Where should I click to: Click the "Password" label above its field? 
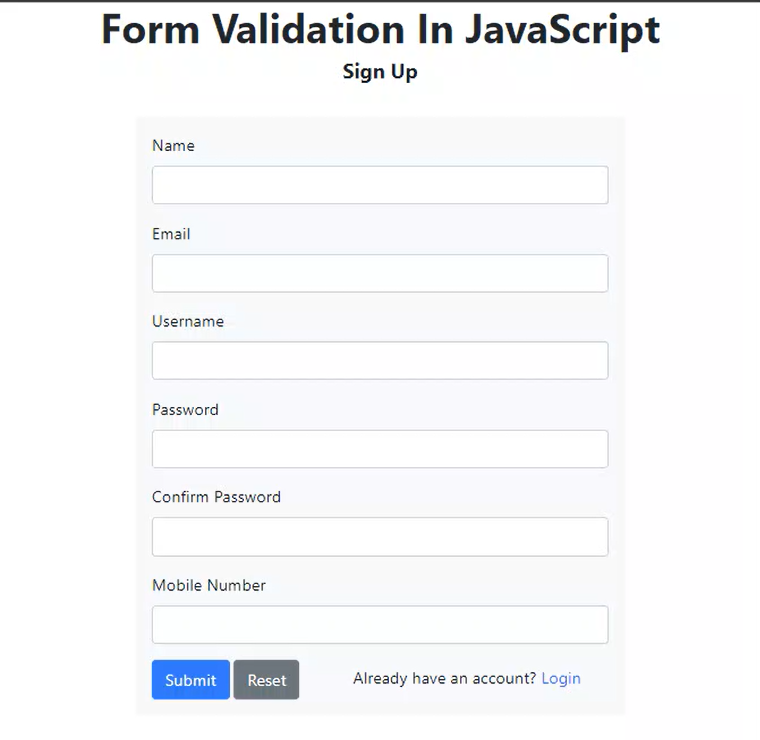click(185, 410)
